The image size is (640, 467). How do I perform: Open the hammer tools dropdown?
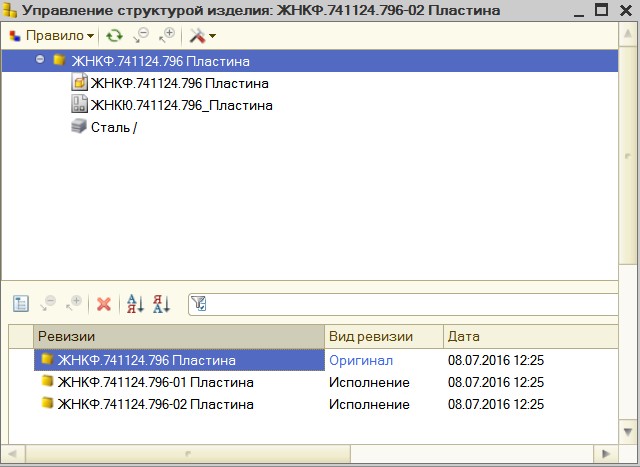203,35
